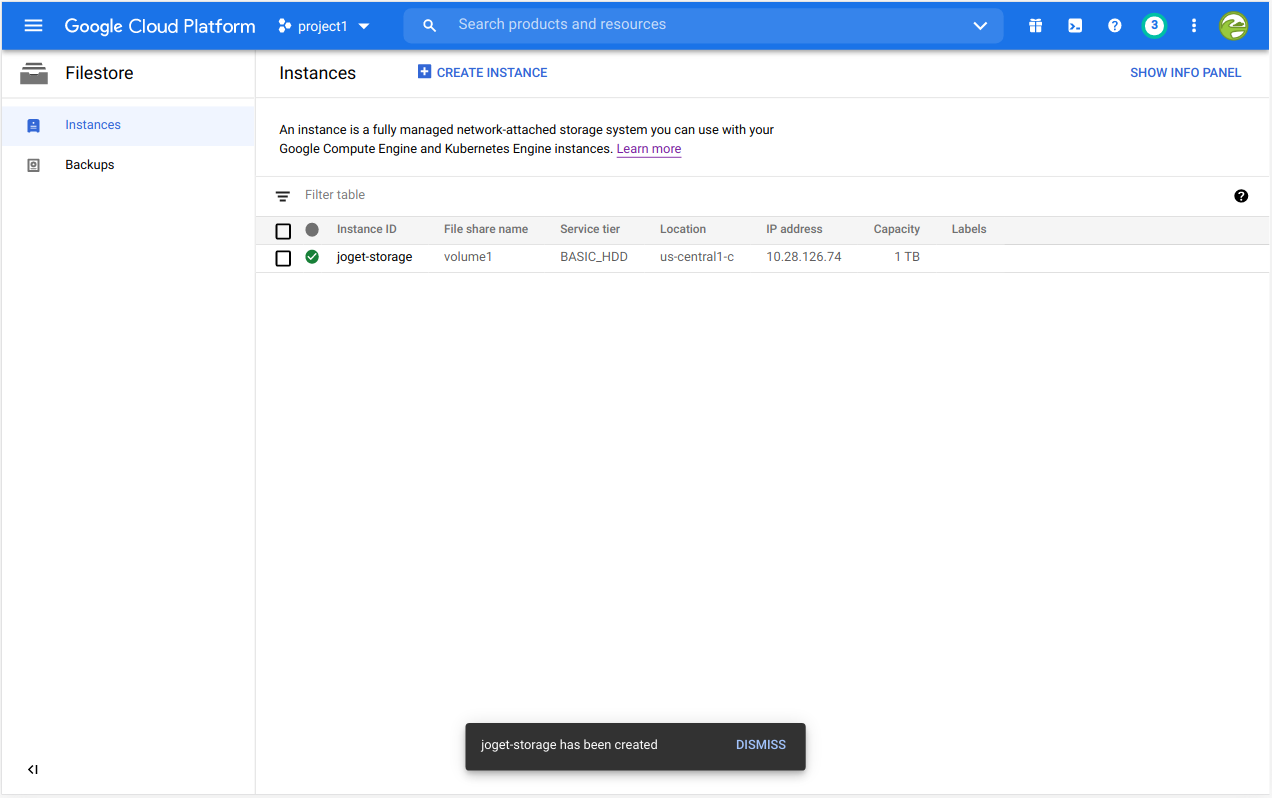Click the user account avatar
The image size is (1272, 798).
point(1233,26)
